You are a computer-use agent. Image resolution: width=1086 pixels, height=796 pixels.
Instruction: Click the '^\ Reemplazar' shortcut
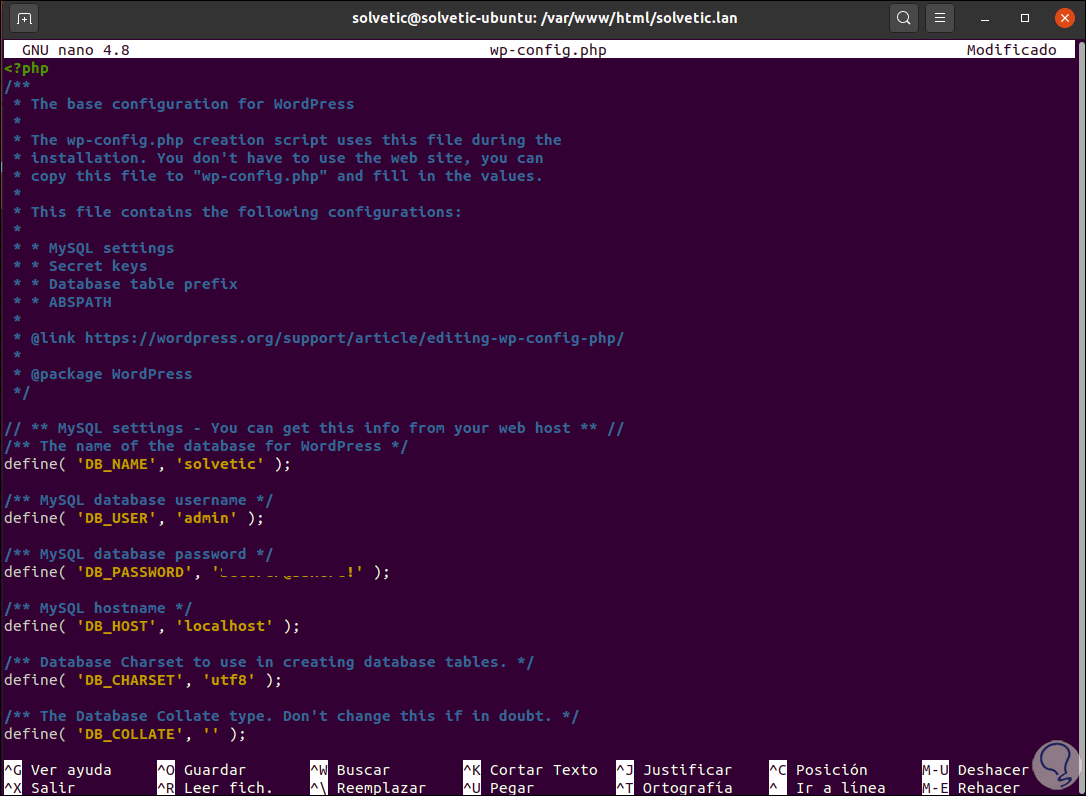point(368,788)
